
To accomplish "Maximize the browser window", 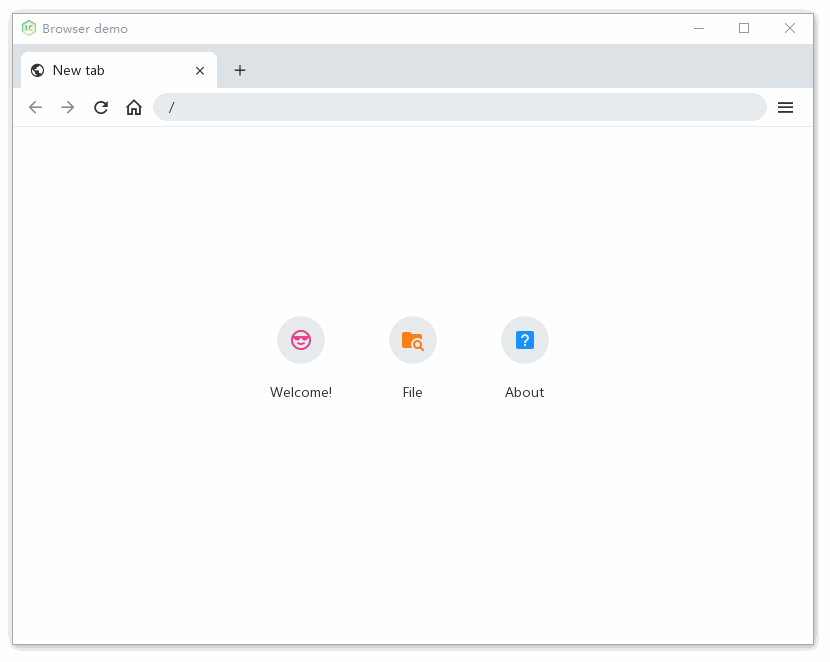I will (744, 28).
